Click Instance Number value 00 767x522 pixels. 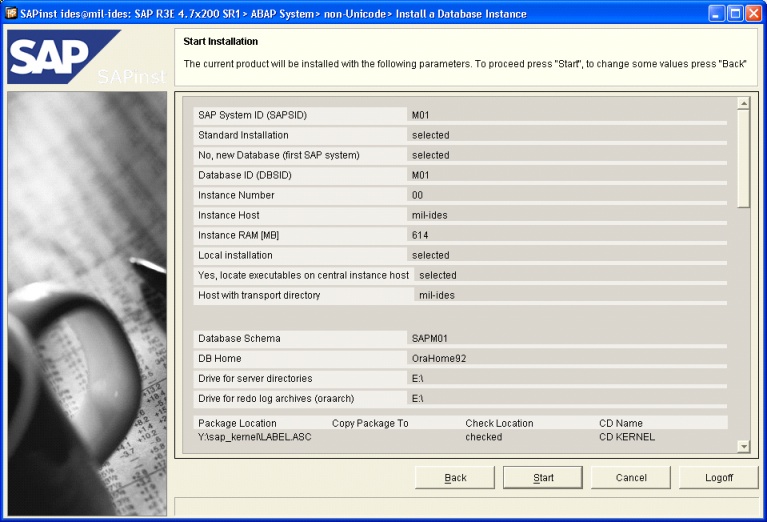pyautogui.click(x=417, y=195)
